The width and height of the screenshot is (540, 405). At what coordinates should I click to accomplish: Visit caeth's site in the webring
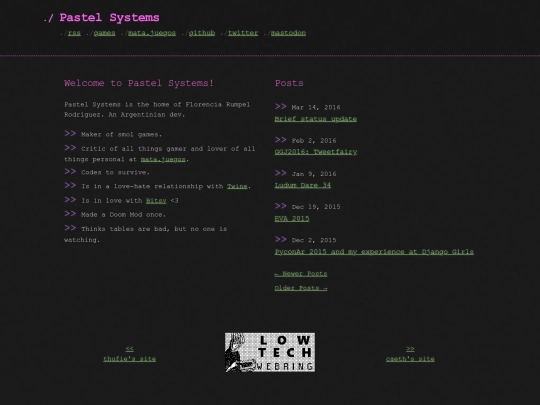coord(410,359)
